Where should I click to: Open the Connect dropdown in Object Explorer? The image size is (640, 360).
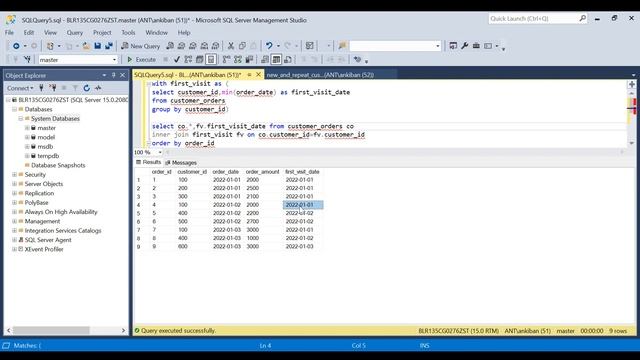tap(20, 88)
